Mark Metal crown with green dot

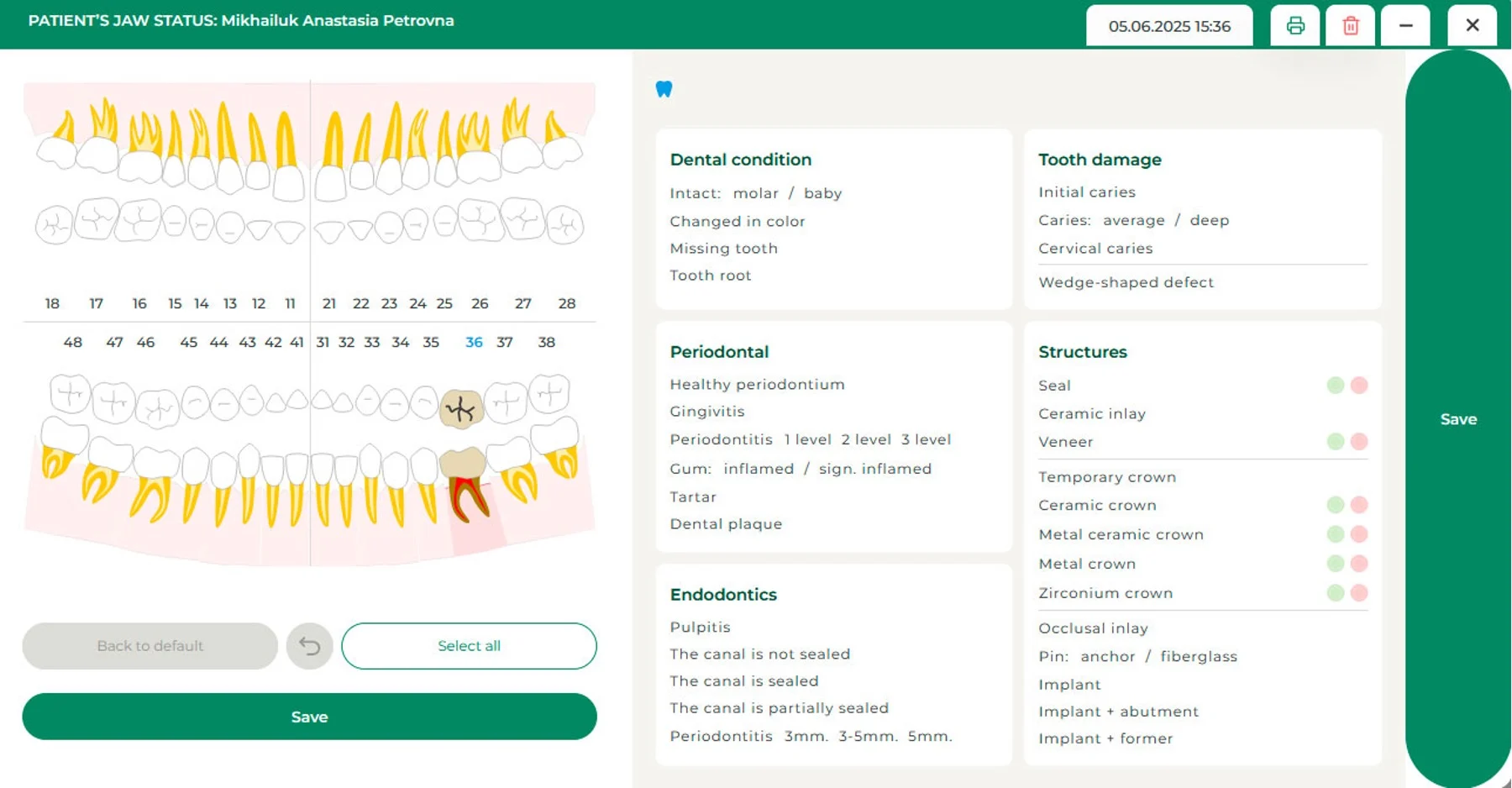(1336, 564)
